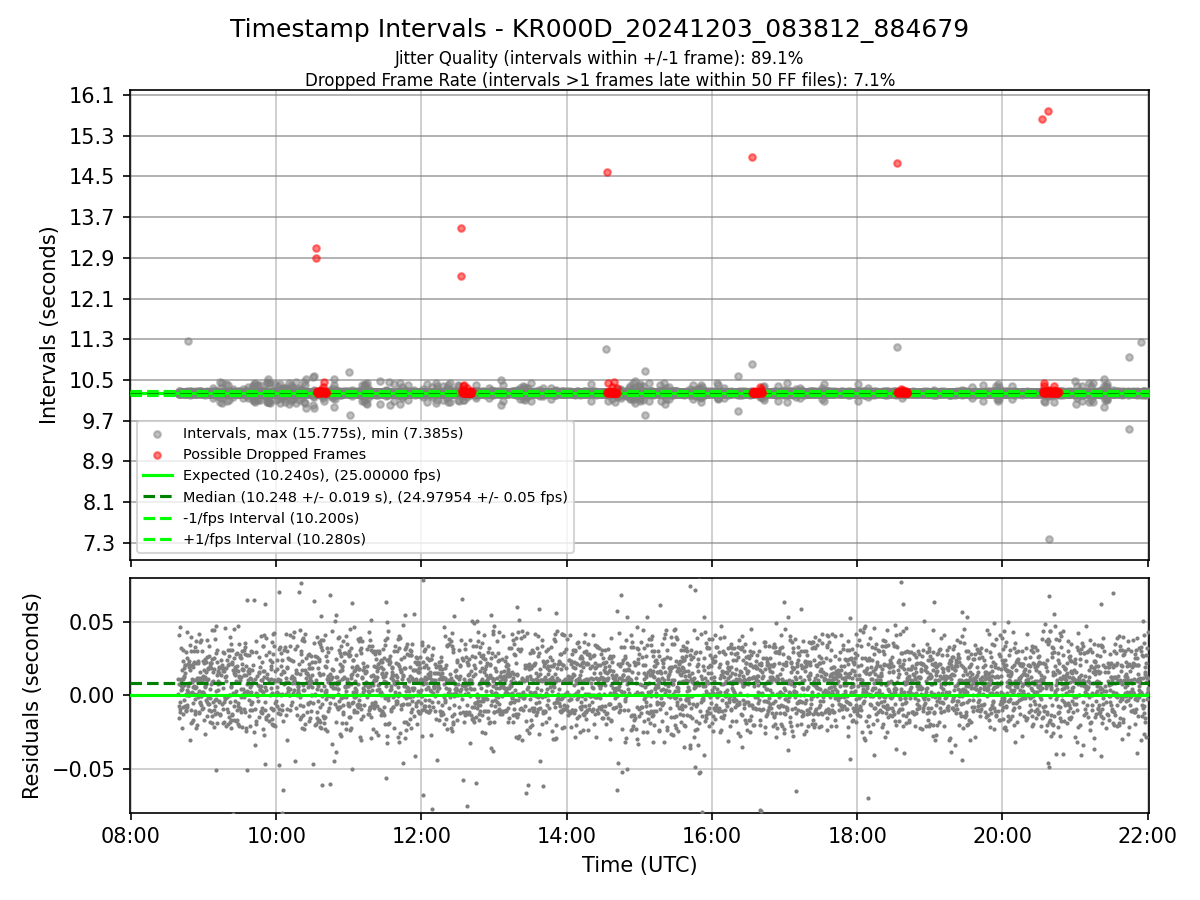Image resolution: width=1200 pixels, height=900 pixels.
Task: Select the 'Dropped Frame Rate' 7.1% subtitle line
Action: pyautogui.click(x=599, y=80)
